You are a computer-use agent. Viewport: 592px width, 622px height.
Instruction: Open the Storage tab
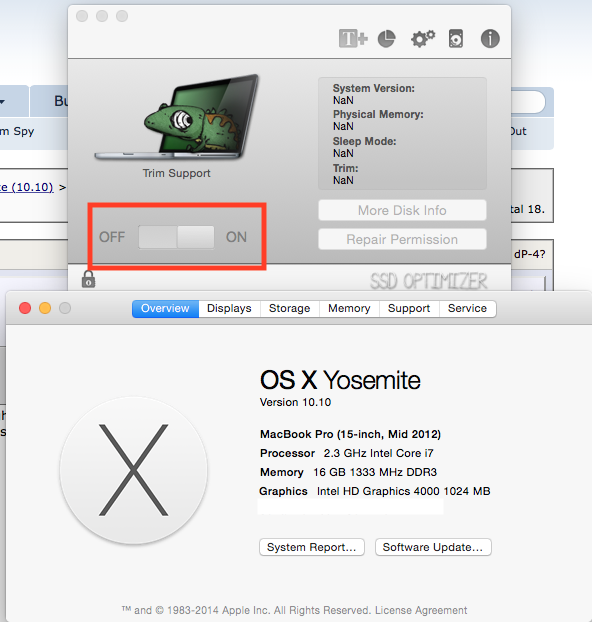pos(289,308)
